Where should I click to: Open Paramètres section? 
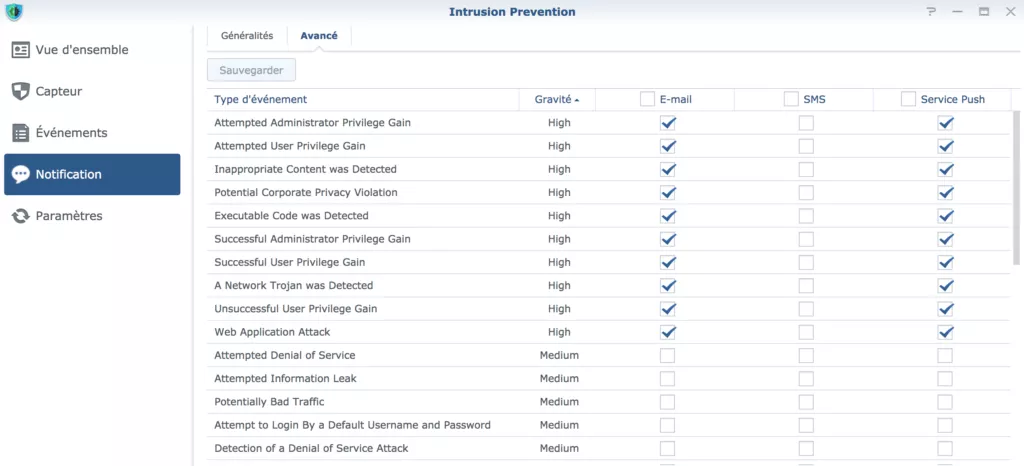92,215
